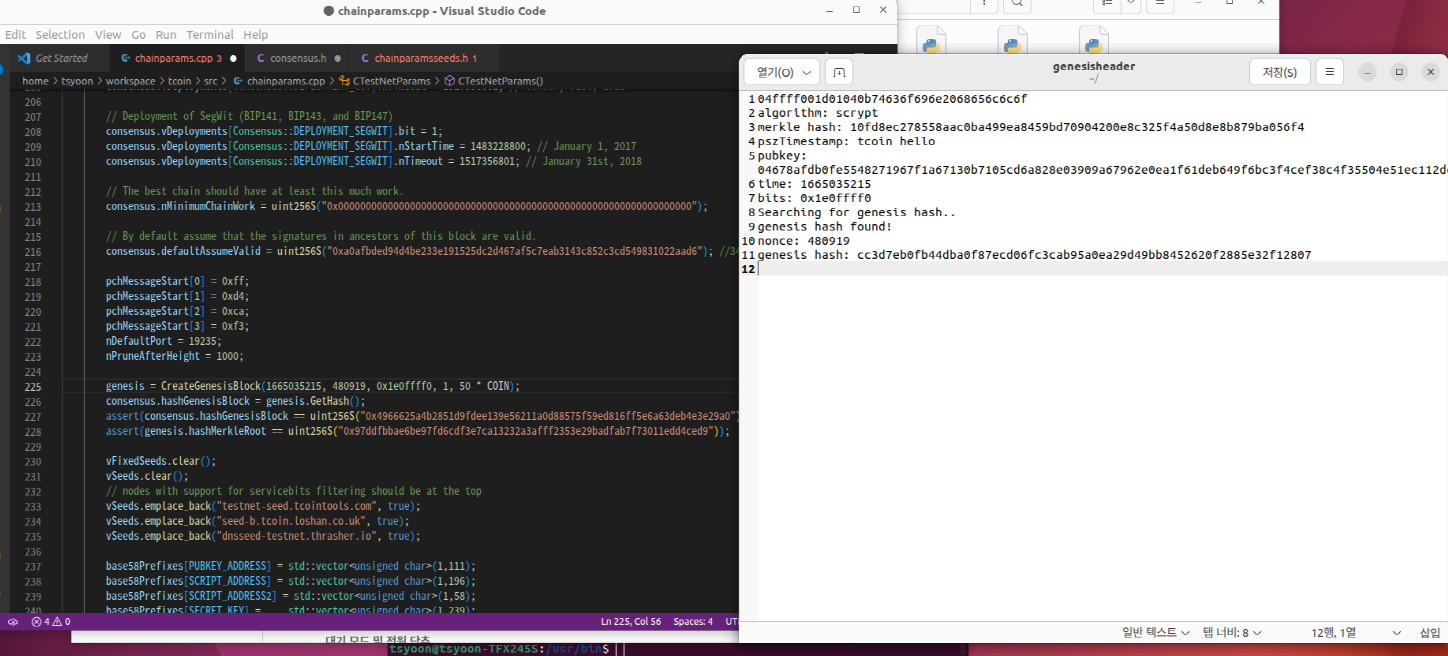Click the genesisheader title in gedit header
This screenshot has width=1448, height=656.
click(1094, 66)
